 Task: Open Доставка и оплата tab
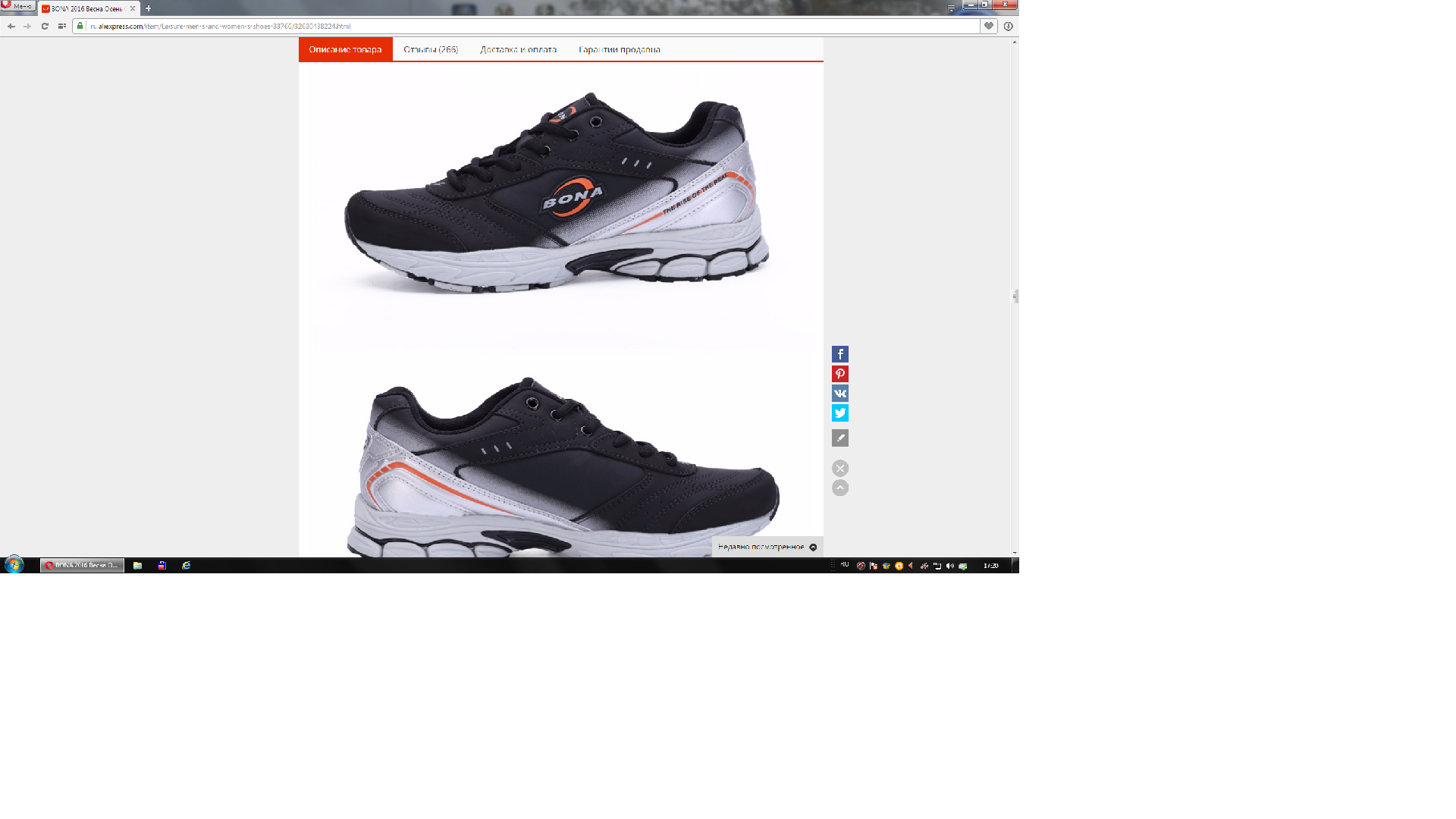click(518, 49)
